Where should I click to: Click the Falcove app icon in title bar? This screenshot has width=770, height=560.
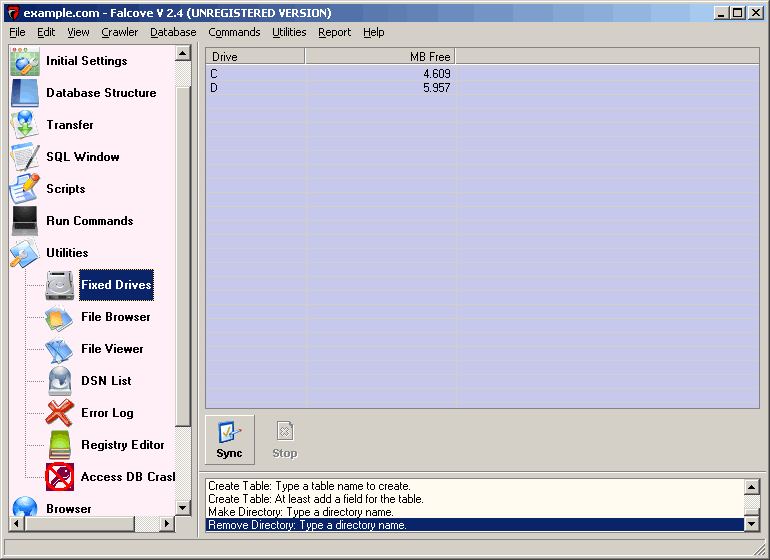(14, 13)
